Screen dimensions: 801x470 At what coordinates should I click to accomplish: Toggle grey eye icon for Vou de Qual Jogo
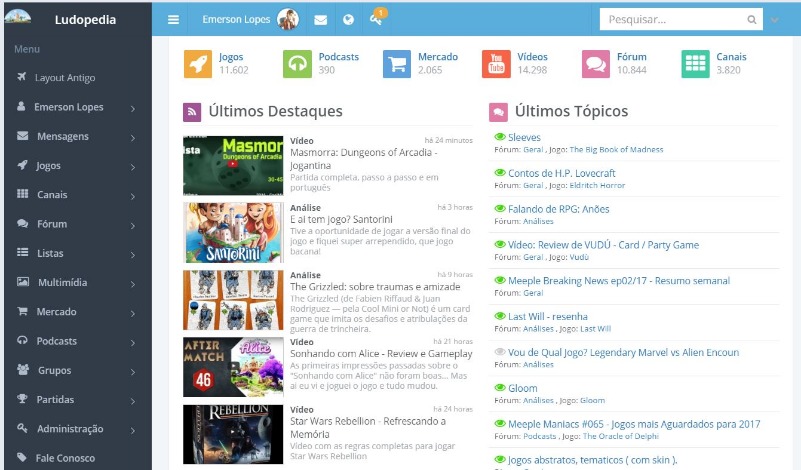tap(500, 351)
